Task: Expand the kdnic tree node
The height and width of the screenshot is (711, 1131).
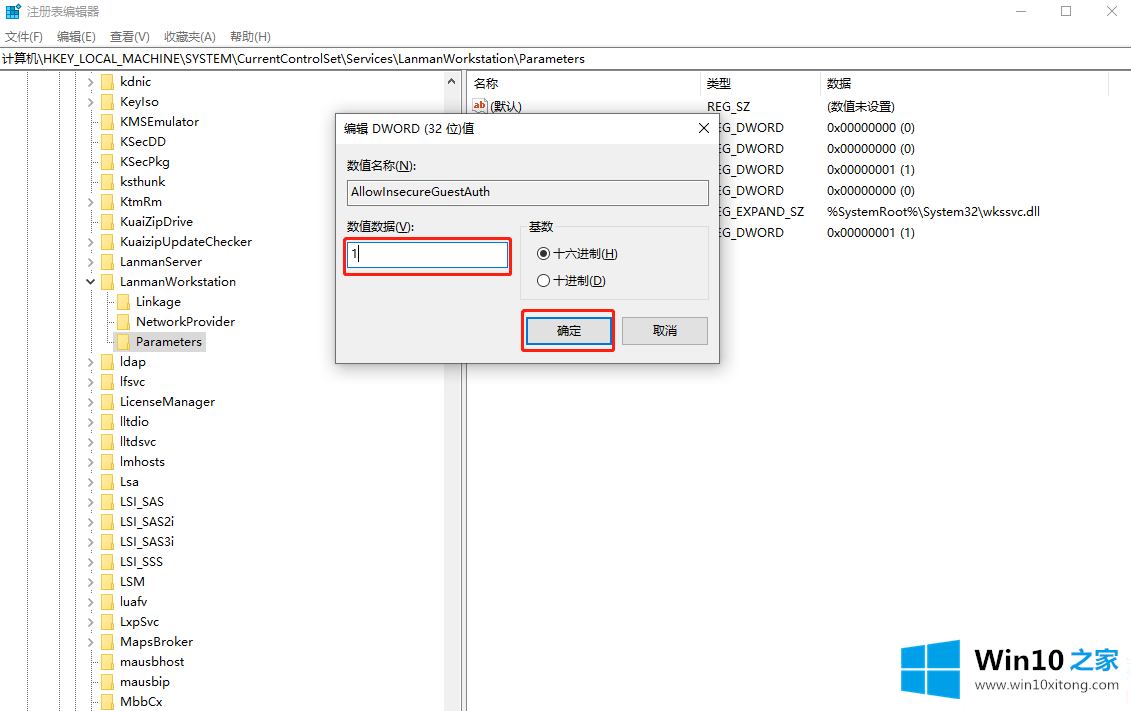Action: (91, 82)
